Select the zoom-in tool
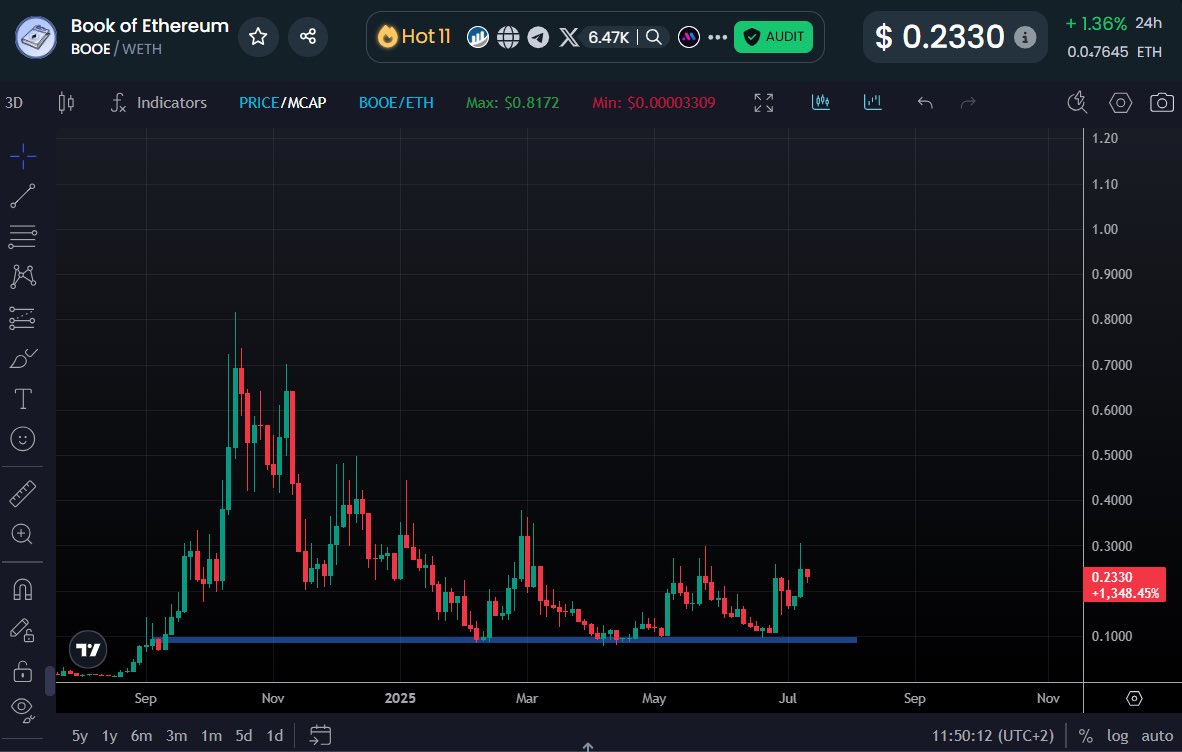Viewport: 1182px width, 752px height. point(23,534)
